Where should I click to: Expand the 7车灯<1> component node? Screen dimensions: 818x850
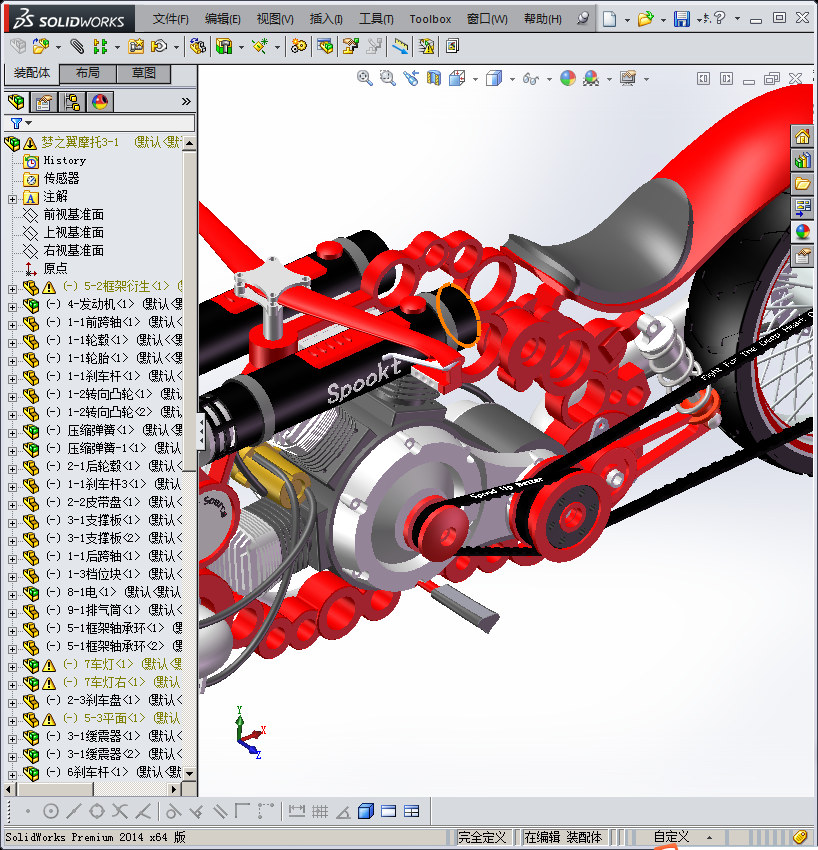[x=12, y=667]
